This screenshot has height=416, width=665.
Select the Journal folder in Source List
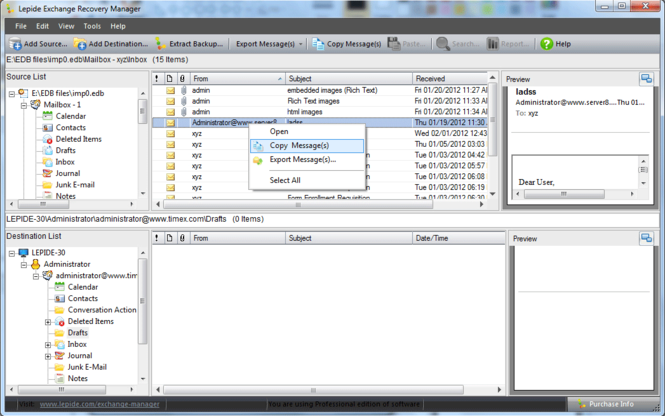coord(67,173)
